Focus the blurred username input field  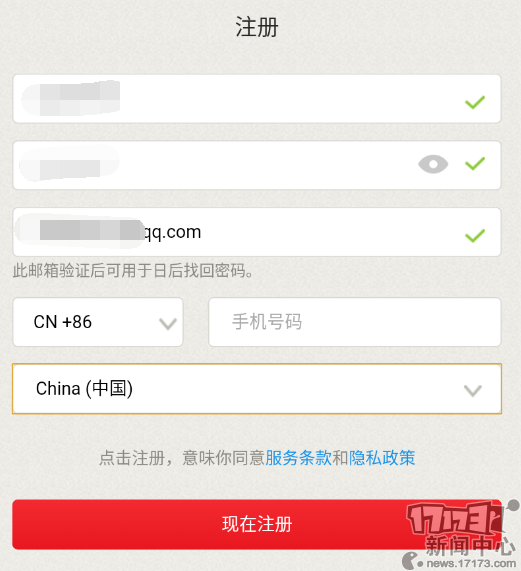(257, 99)
